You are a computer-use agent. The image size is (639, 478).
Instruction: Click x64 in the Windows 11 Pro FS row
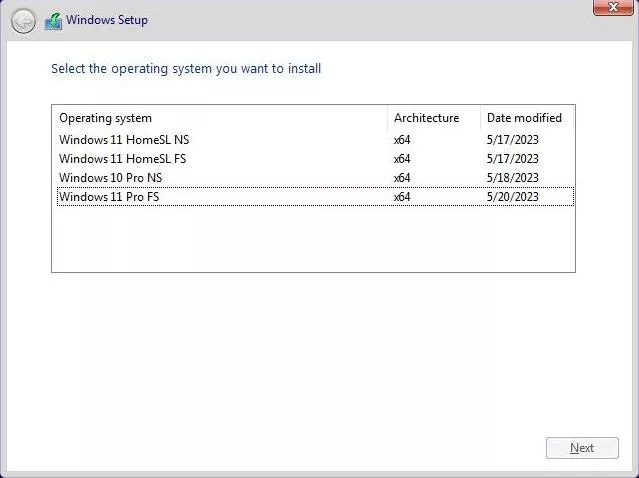tap(402, 197)
